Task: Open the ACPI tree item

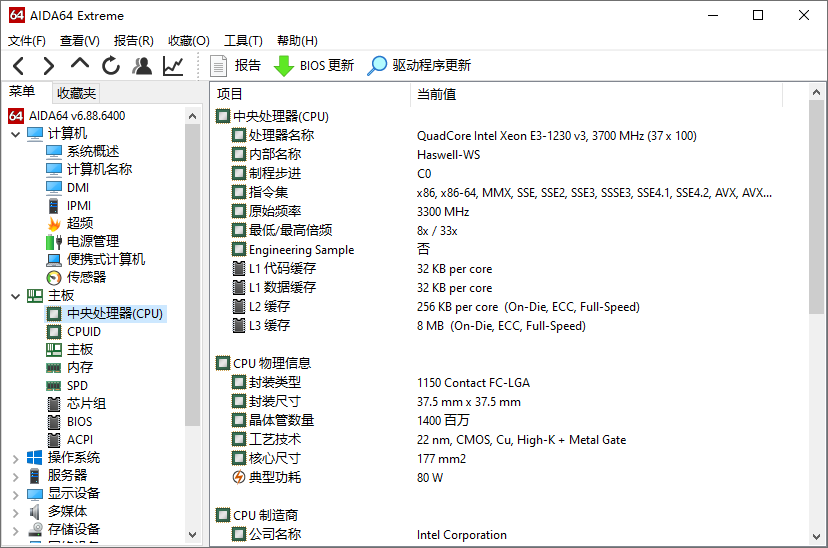Action: 70,439
